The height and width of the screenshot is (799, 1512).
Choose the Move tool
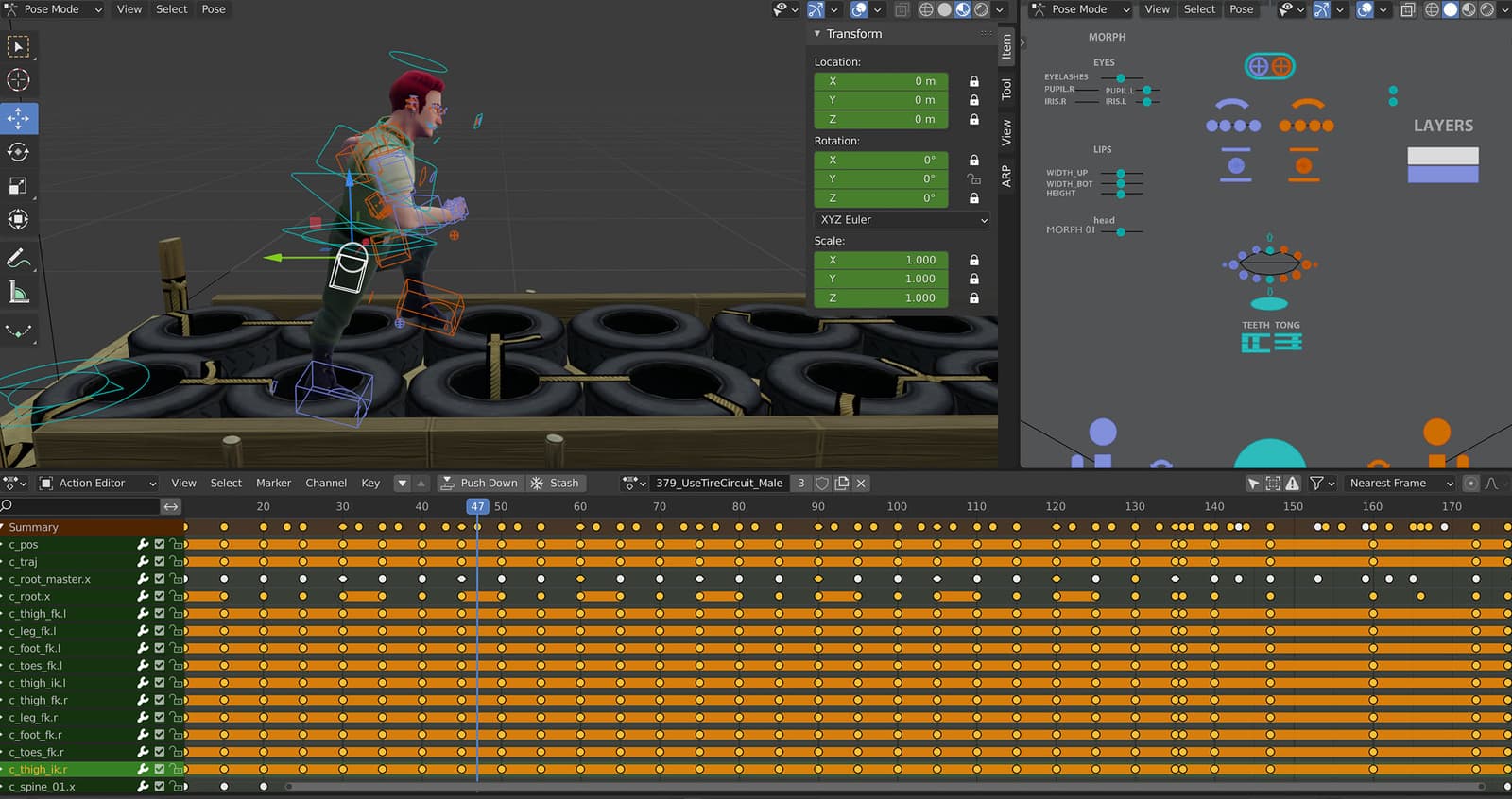pyautogui.click(x=18, y=118)
